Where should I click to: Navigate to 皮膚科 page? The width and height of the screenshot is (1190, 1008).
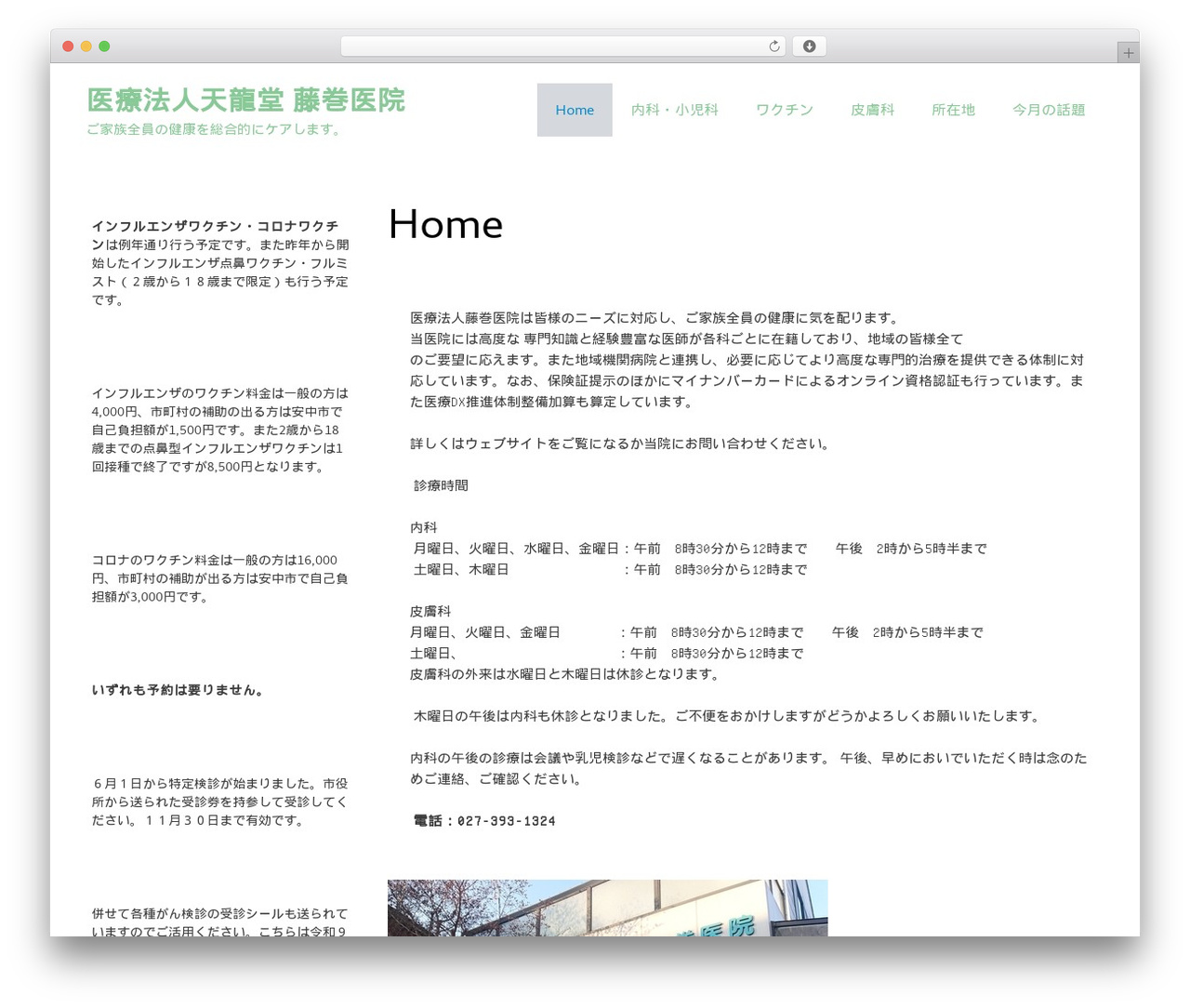coord(872,110)
